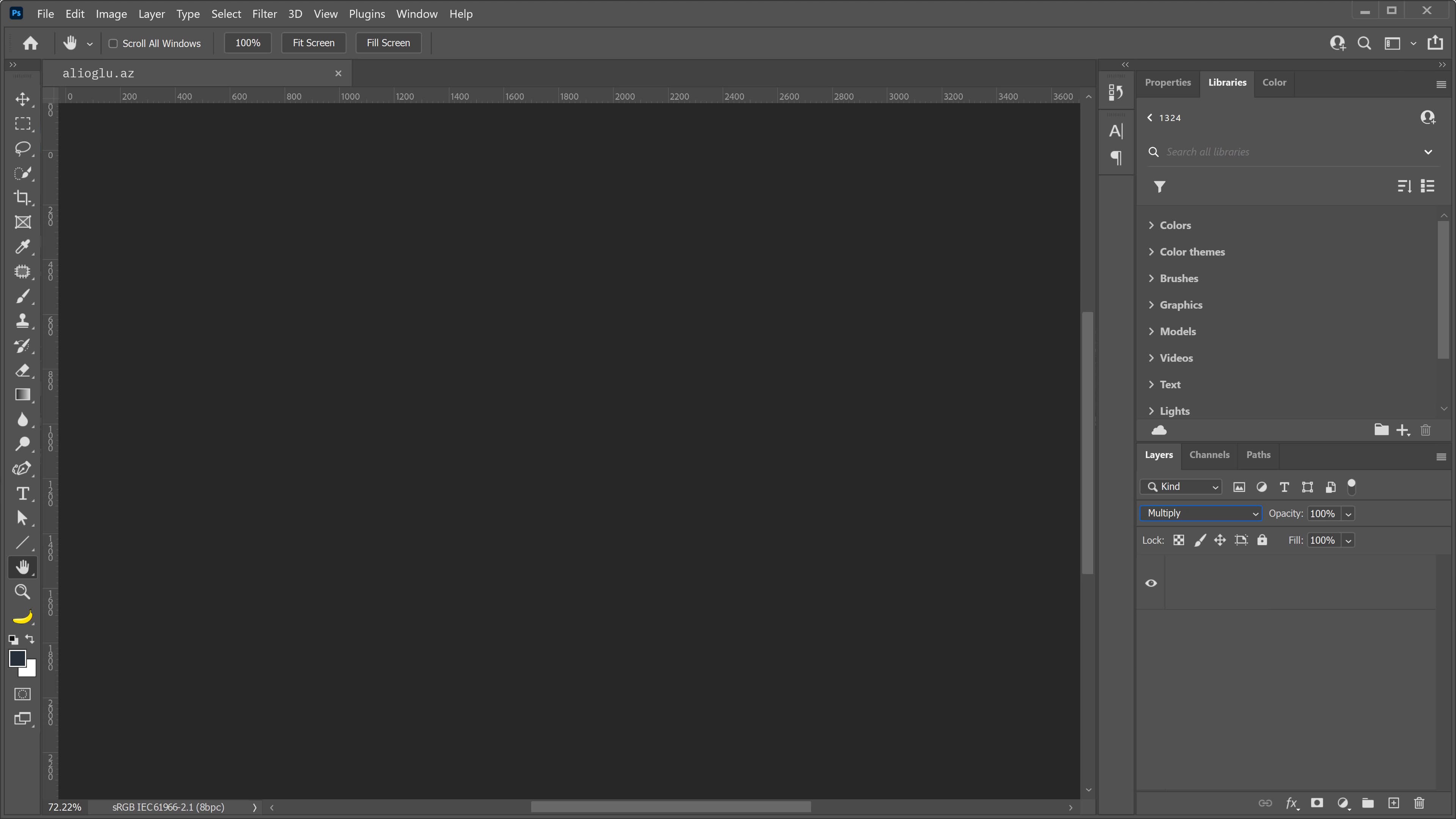Toggle lock all layer attributes
Image resolution: width=1456 pixels, height=819 pixels.
point(1262,540)
